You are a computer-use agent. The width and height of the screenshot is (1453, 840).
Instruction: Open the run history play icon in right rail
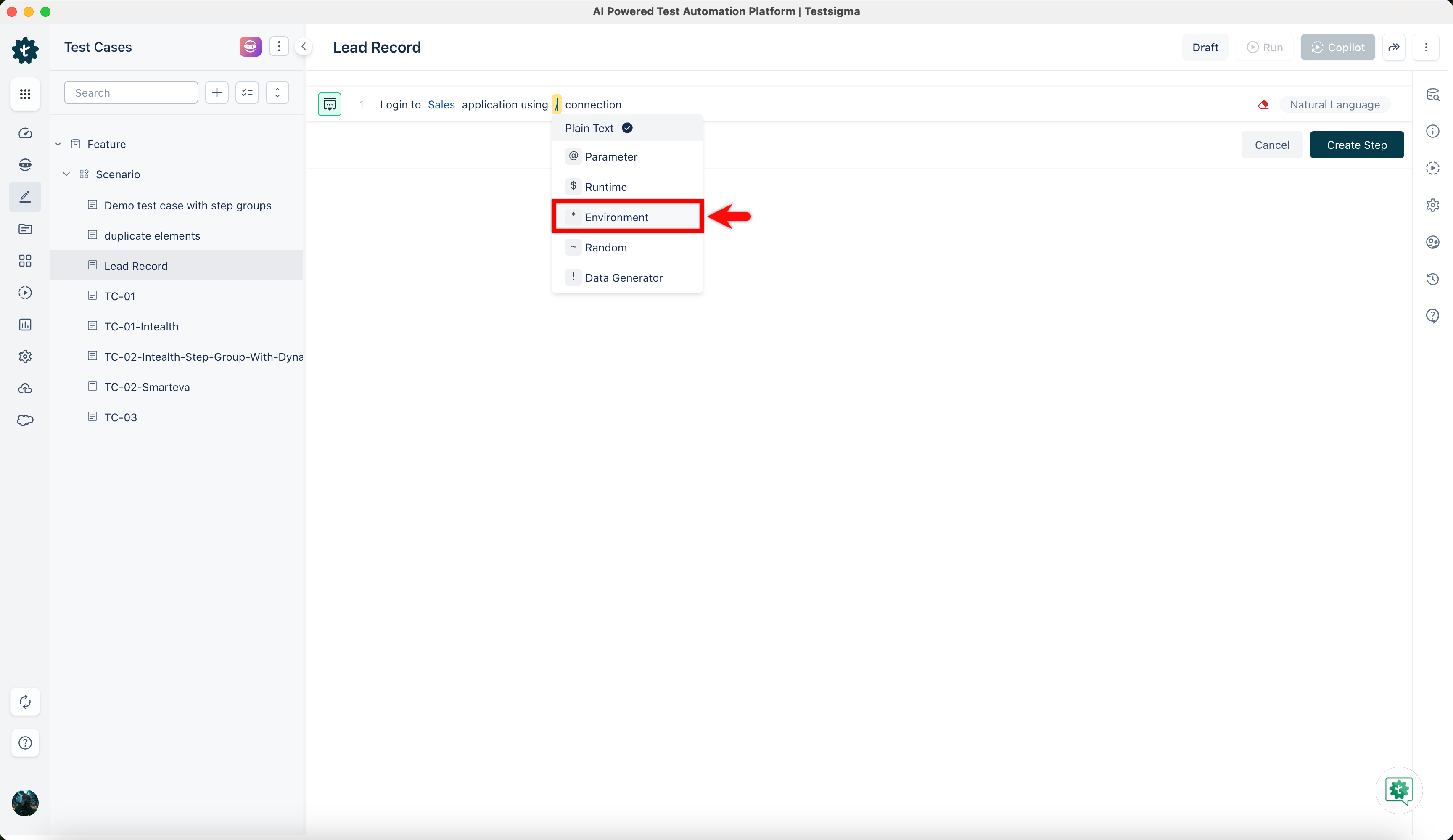coord(1432,168)
